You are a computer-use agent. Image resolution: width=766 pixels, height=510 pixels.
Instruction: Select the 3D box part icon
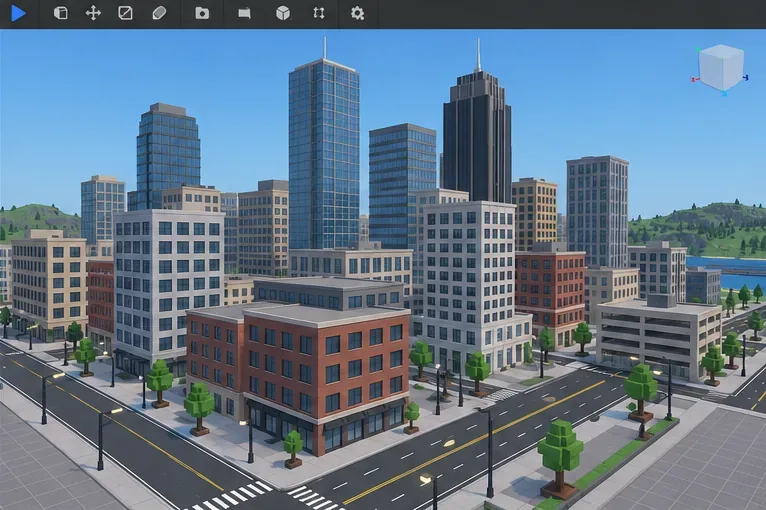[283, 13]
